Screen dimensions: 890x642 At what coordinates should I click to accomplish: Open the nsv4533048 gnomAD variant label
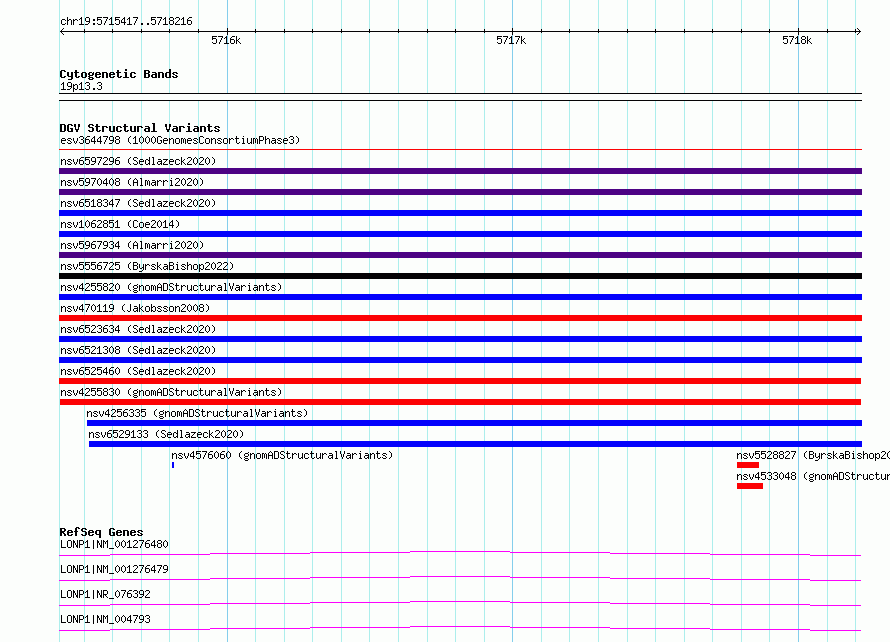813,476
